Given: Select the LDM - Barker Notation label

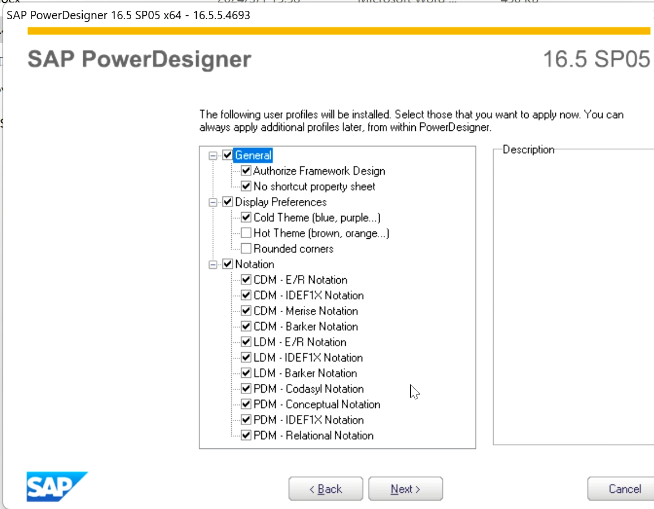Looking at the screenshot, I should click(x=307, y=373).
